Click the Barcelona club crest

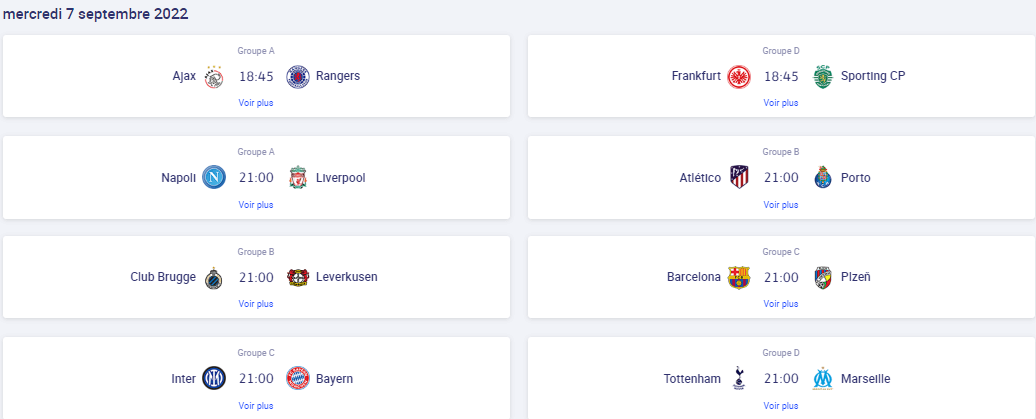[x=739, y=278]
